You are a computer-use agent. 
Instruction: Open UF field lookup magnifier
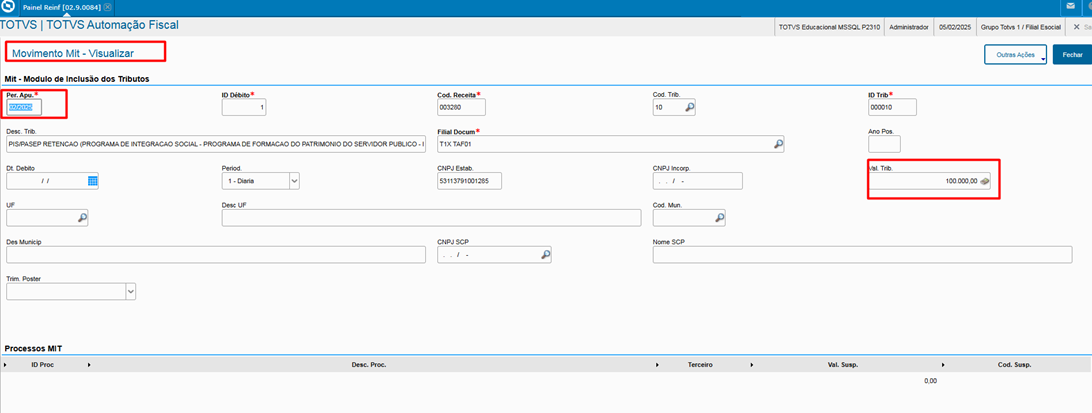[x=82, y=217]
